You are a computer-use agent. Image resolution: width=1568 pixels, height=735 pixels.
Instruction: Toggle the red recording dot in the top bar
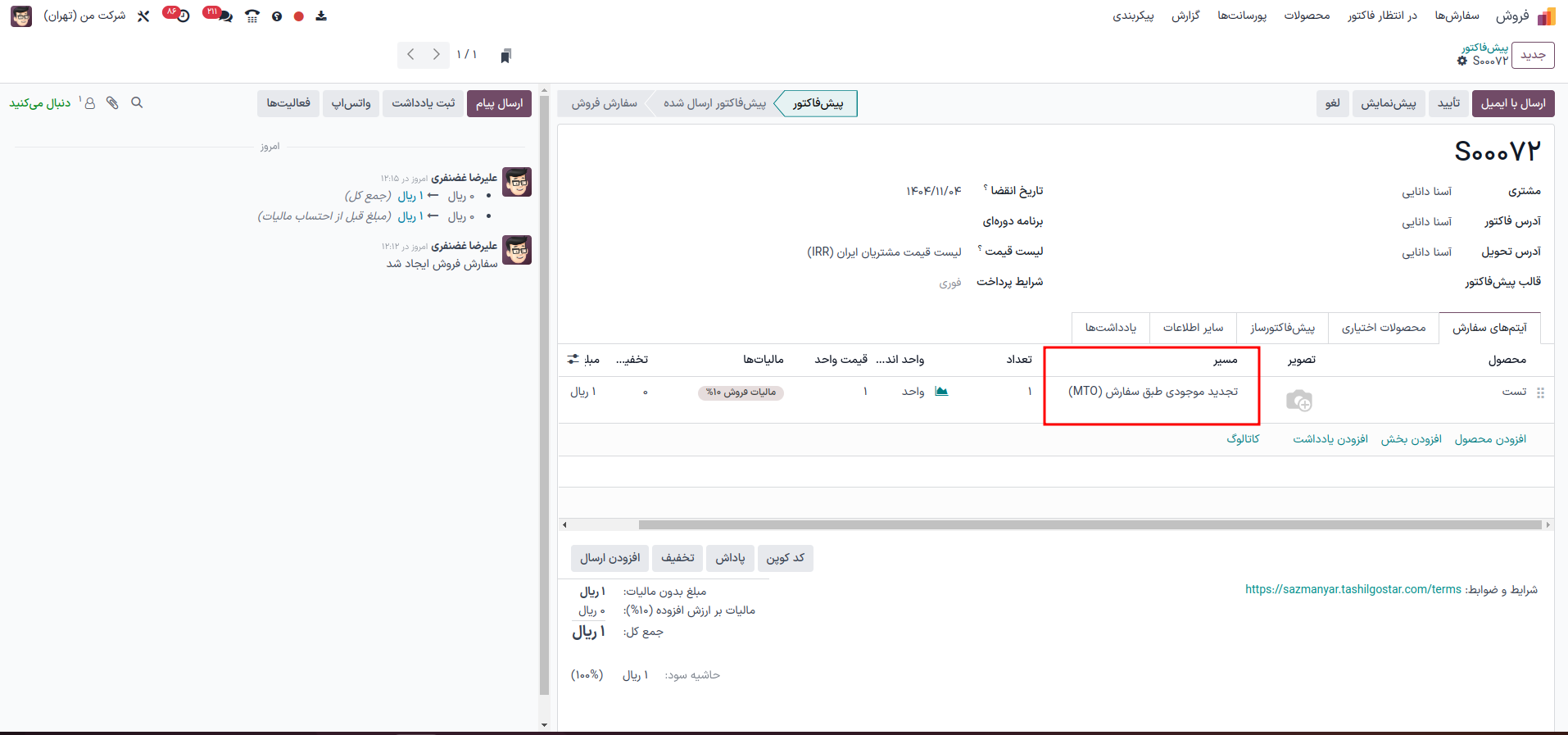(x=299, y=16)
